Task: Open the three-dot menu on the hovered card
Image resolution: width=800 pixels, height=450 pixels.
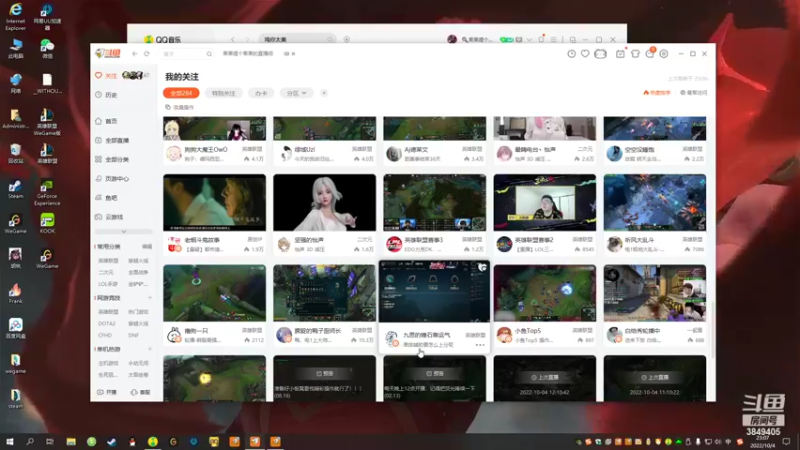Action: click(x=480, y=345)
